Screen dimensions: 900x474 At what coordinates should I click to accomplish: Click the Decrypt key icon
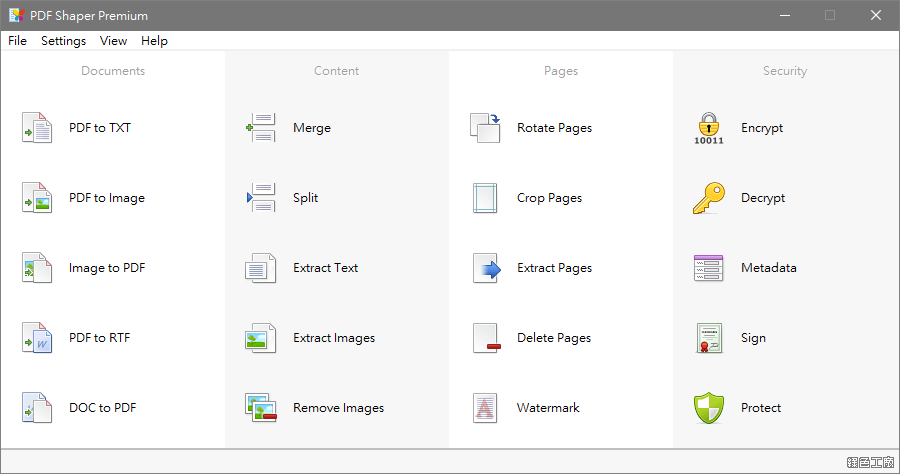pos(709,197)
